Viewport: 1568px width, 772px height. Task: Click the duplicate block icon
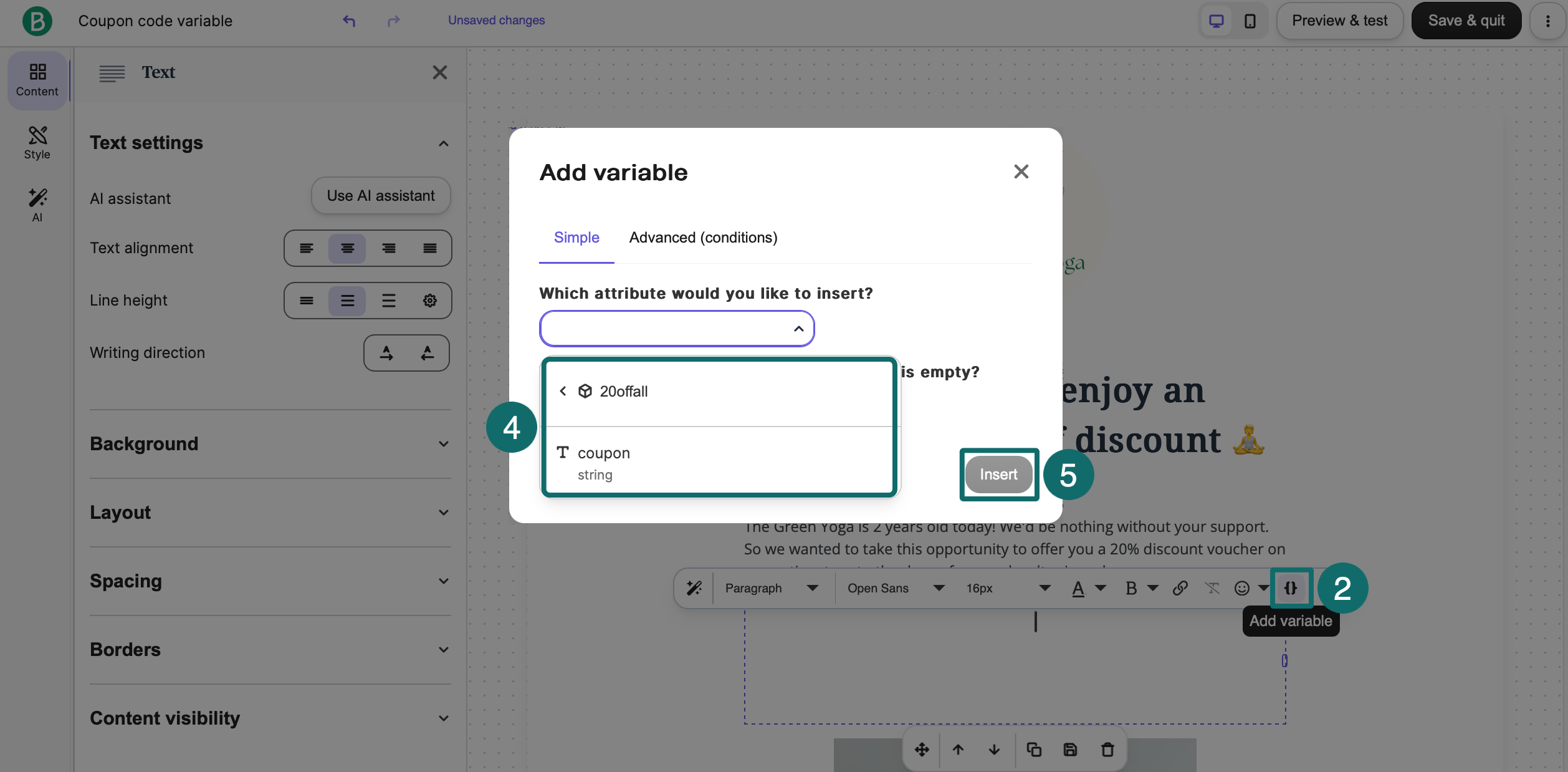tap(1034, 750)
